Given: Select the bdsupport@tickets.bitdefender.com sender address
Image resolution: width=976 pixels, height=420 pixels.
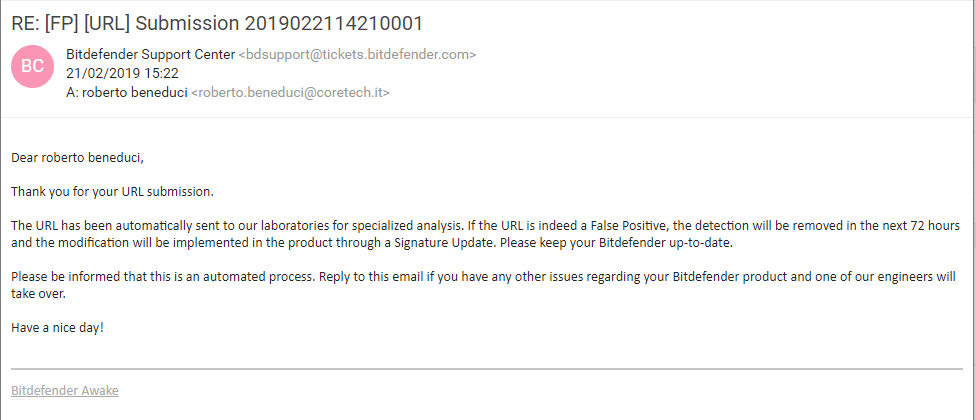Looking at the screenshot, I should point(357,54).
